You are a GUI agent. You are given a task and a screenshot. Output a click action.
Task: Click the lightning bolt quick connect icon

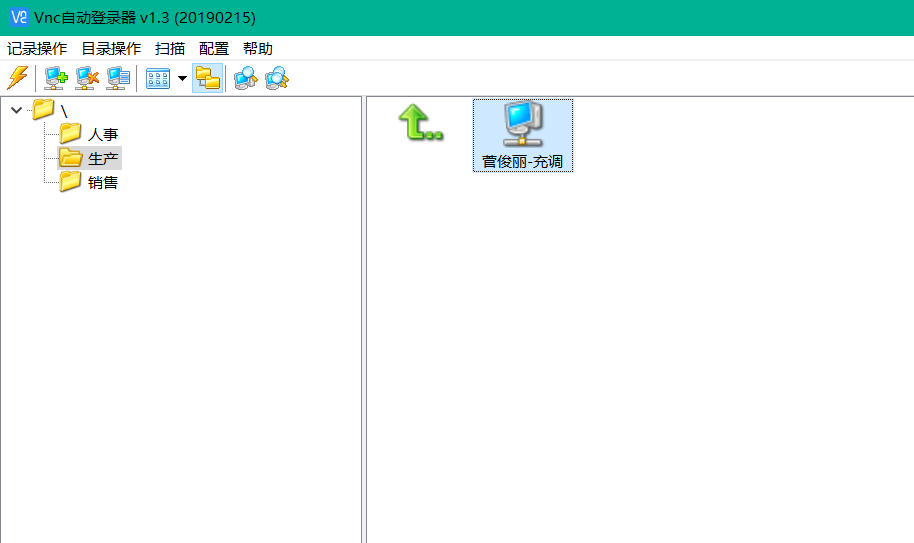click(17, 78)
